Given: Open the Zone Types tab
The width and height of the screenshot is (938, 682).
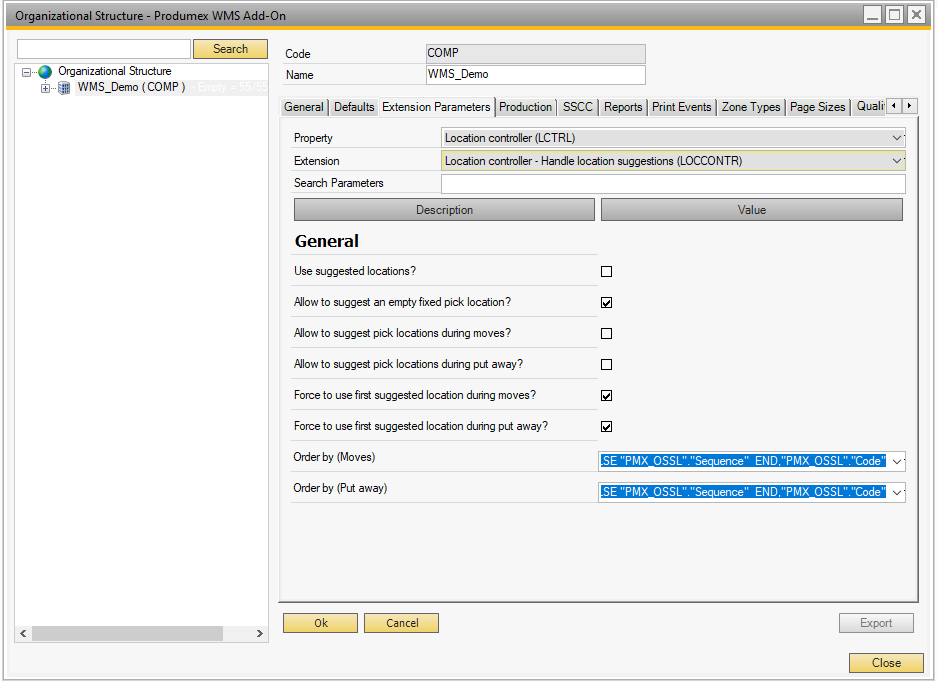Looking at the screenshot, I should tap(750, 107).
